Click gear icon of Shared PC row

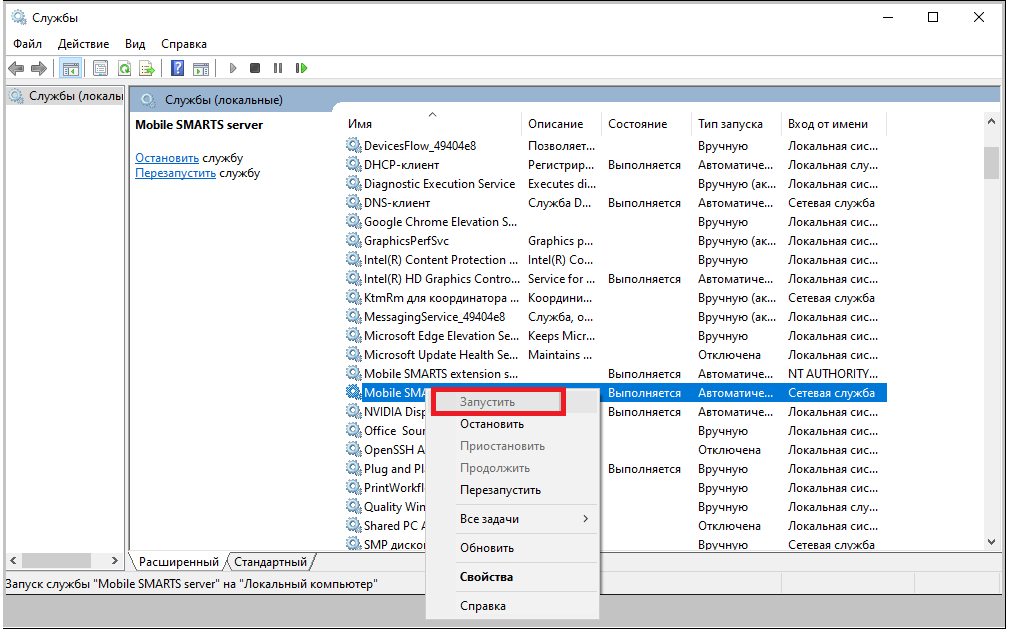click(354, 526)
